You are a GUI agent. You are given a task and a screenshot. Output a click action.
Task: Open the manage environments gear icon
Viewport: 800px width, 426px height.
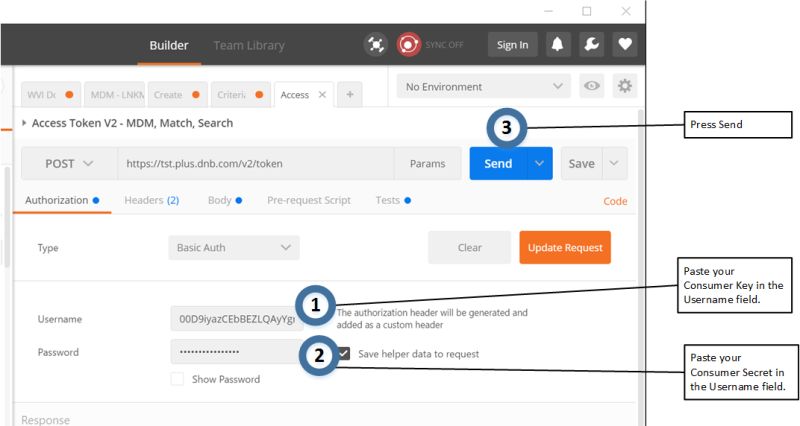pos(624,86)
